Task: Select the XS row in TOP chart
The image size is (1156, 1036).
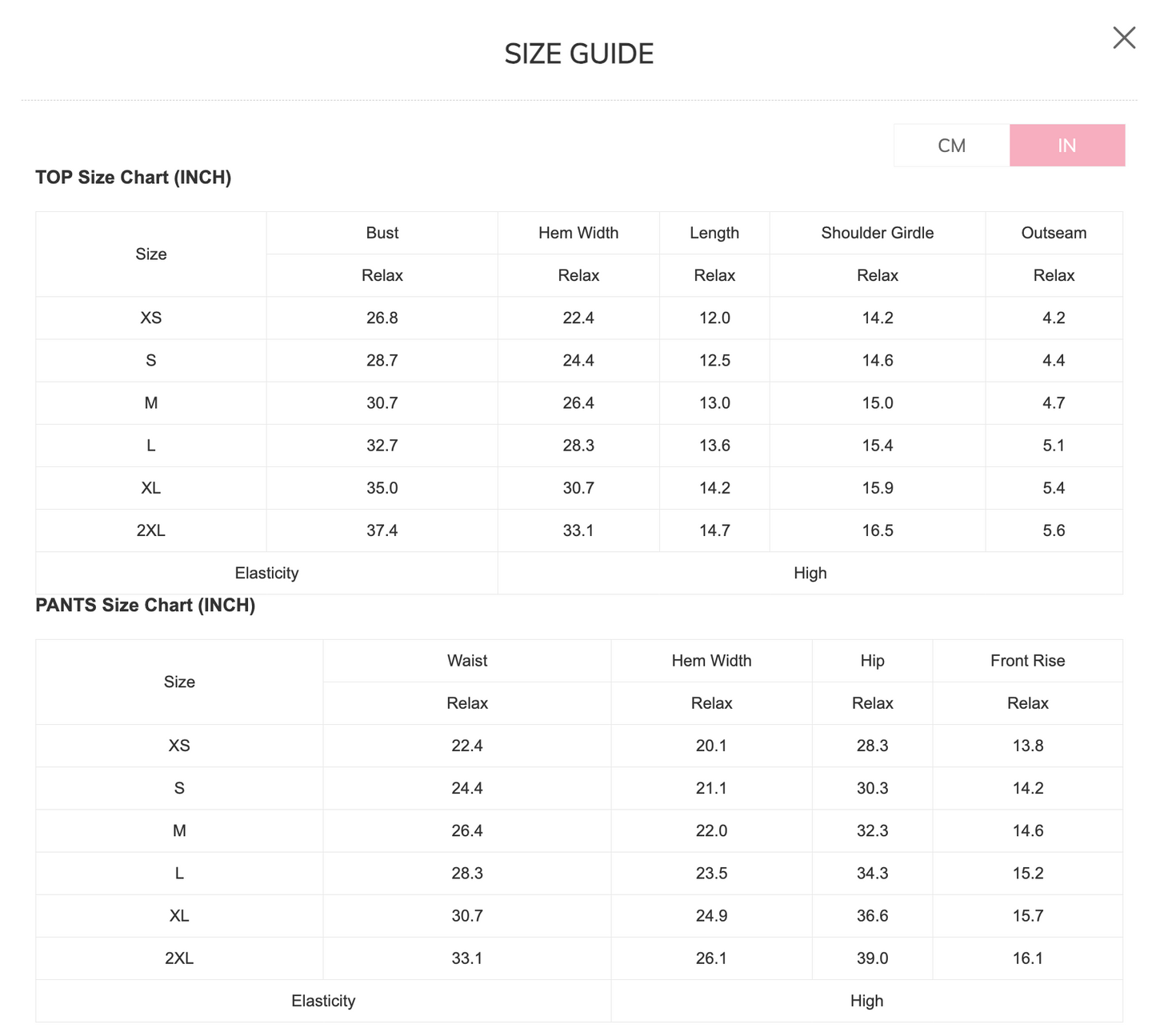Action: pos(579,318)
